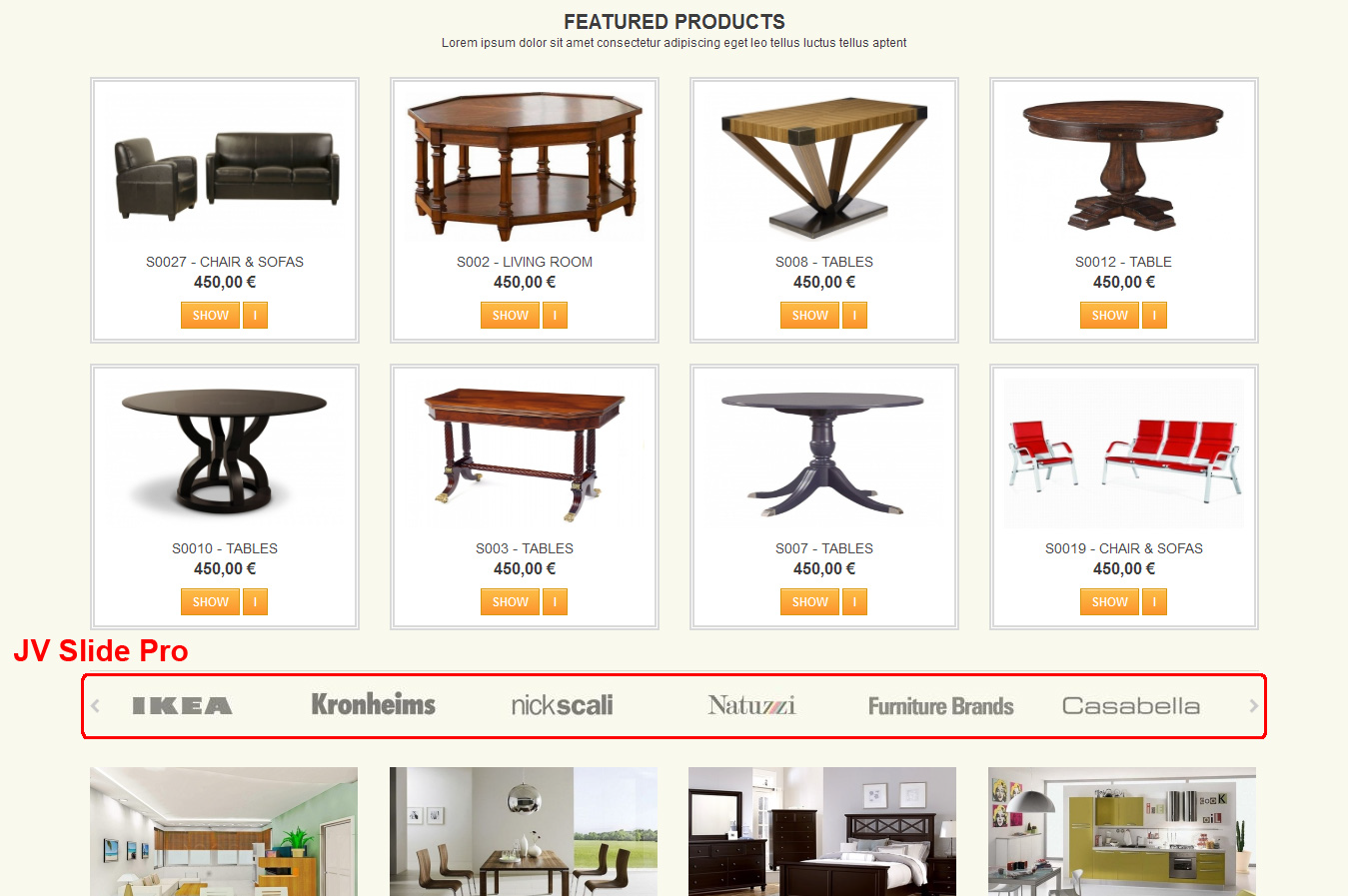The height and width of the screenshot is (896, 1348).
Task: Open the bedroom interior photo
Action: pyautogui.click(x=822, y=831)
